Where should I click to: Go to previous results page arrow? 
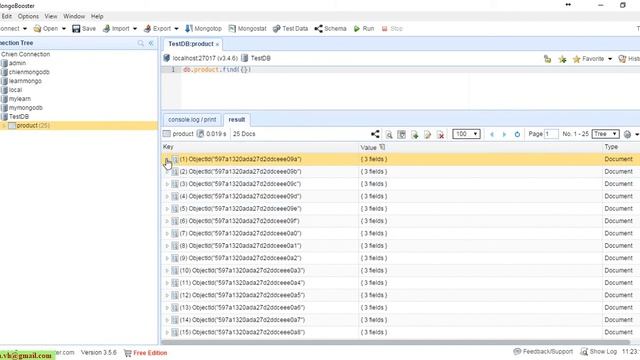click(x=492, y=134)
